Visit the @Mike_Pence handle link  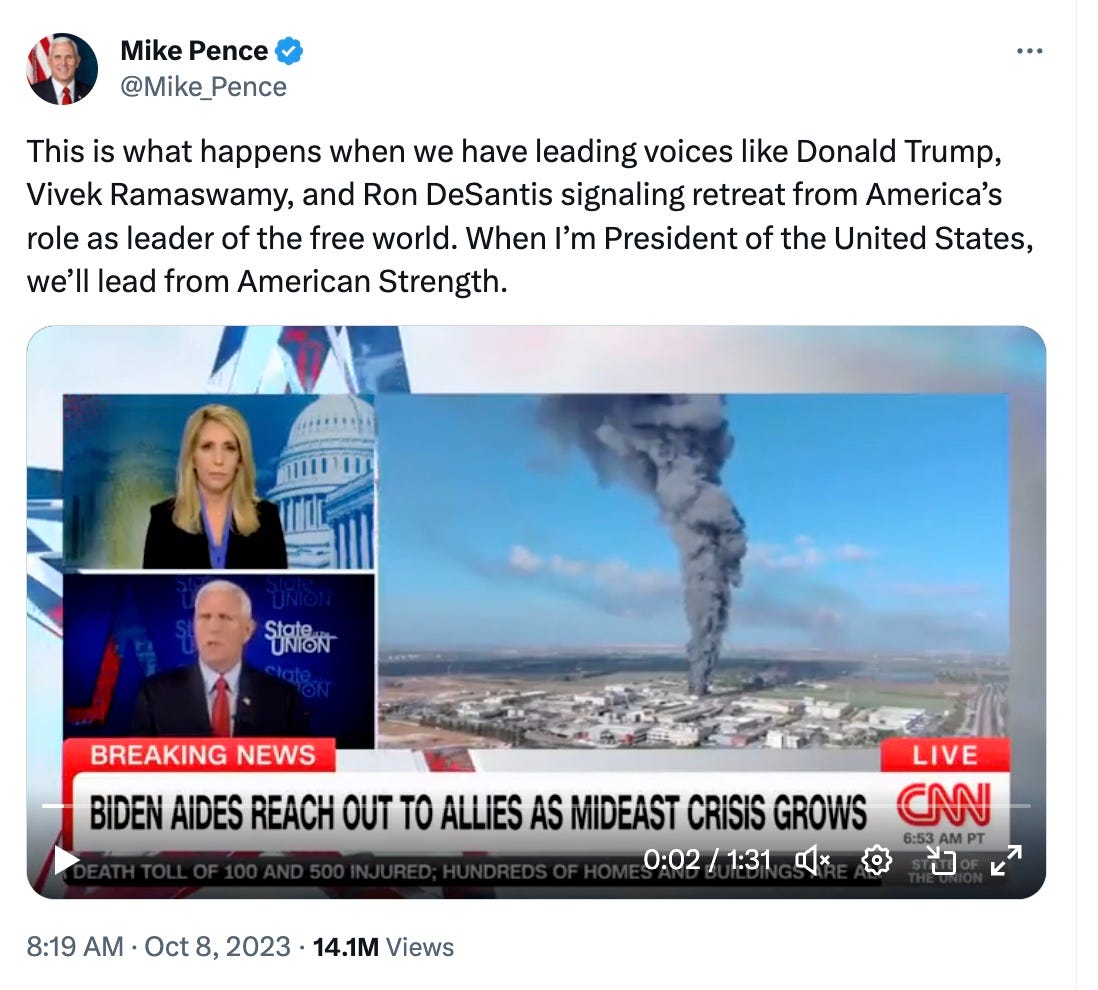point(204,87)
